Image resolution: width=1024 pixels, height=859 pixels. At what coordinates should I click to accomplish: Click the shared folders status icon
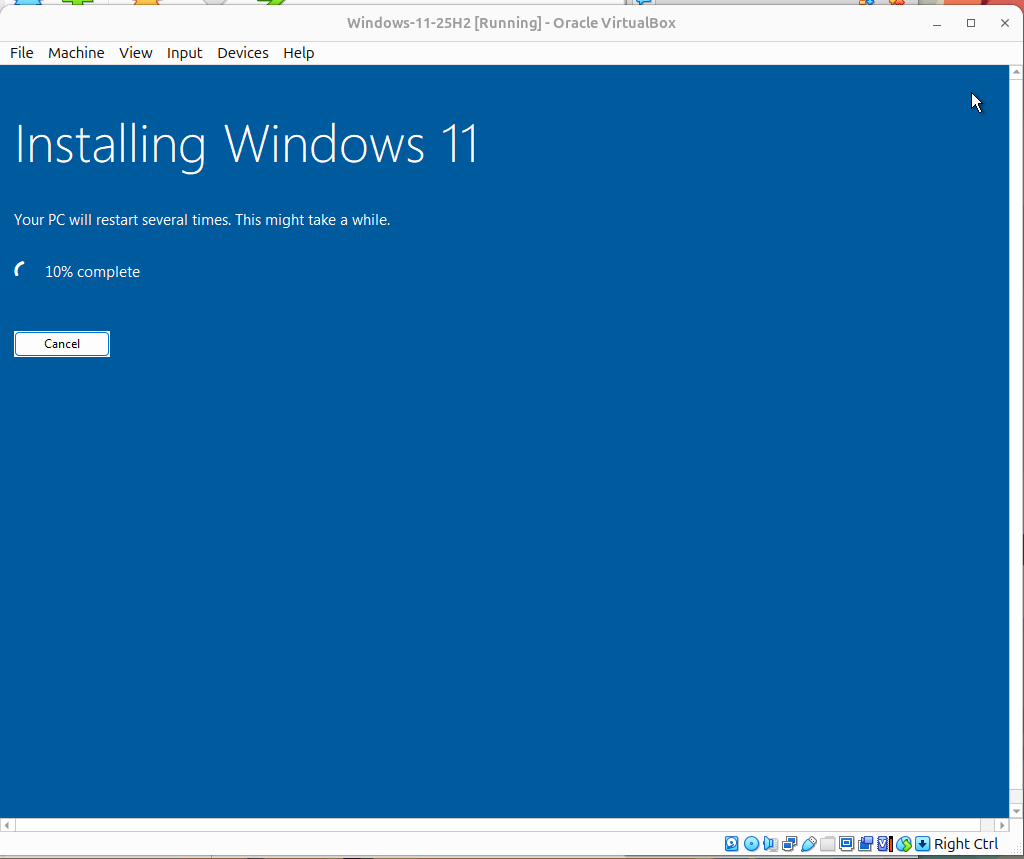tap(828, 844)
